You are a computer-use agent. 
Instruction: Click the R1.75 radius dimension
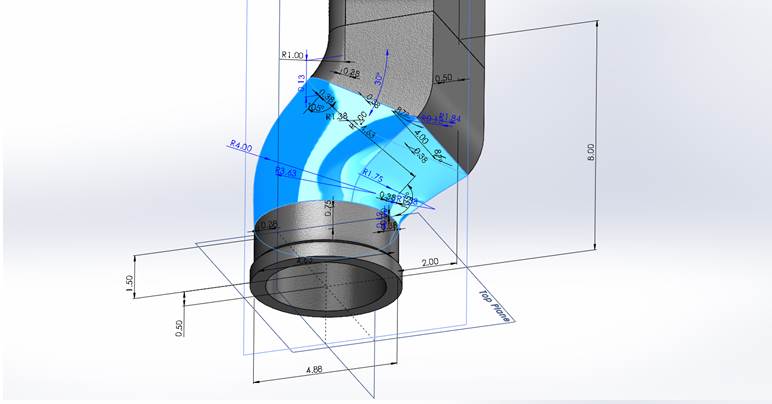tap(372, 175)
